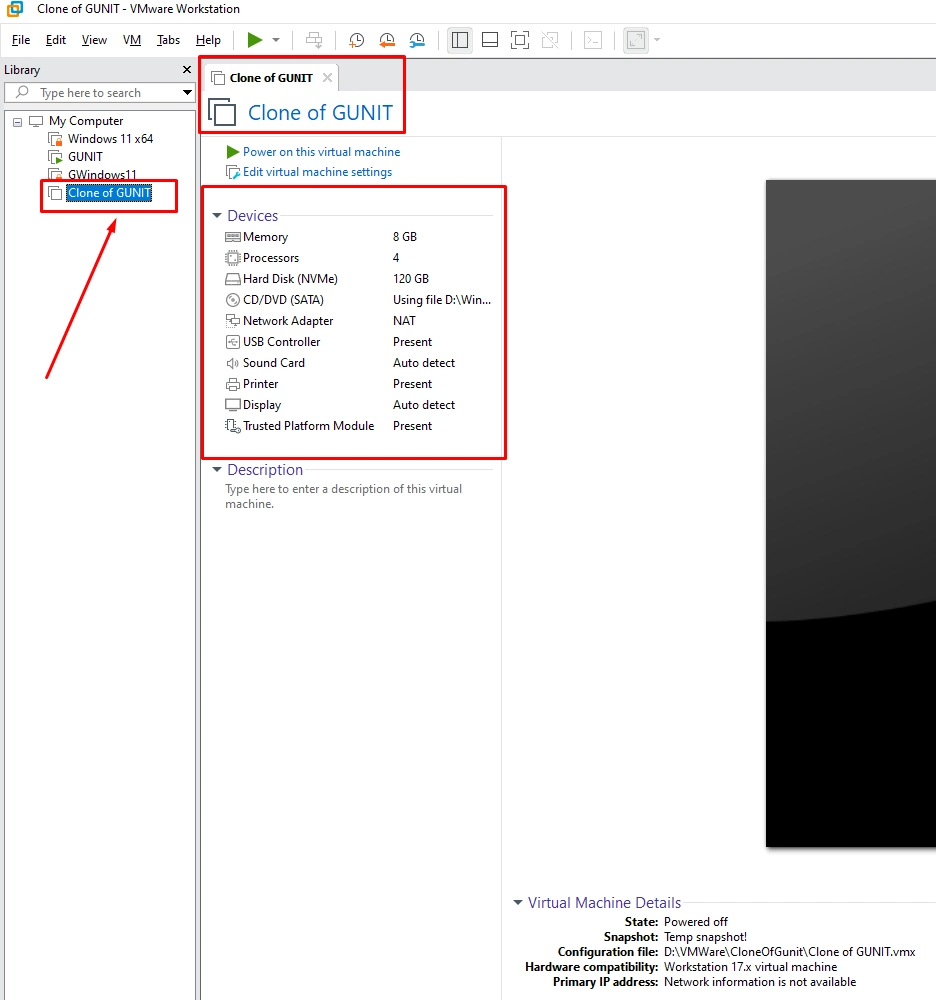Open the VM menu

[131, 40]
